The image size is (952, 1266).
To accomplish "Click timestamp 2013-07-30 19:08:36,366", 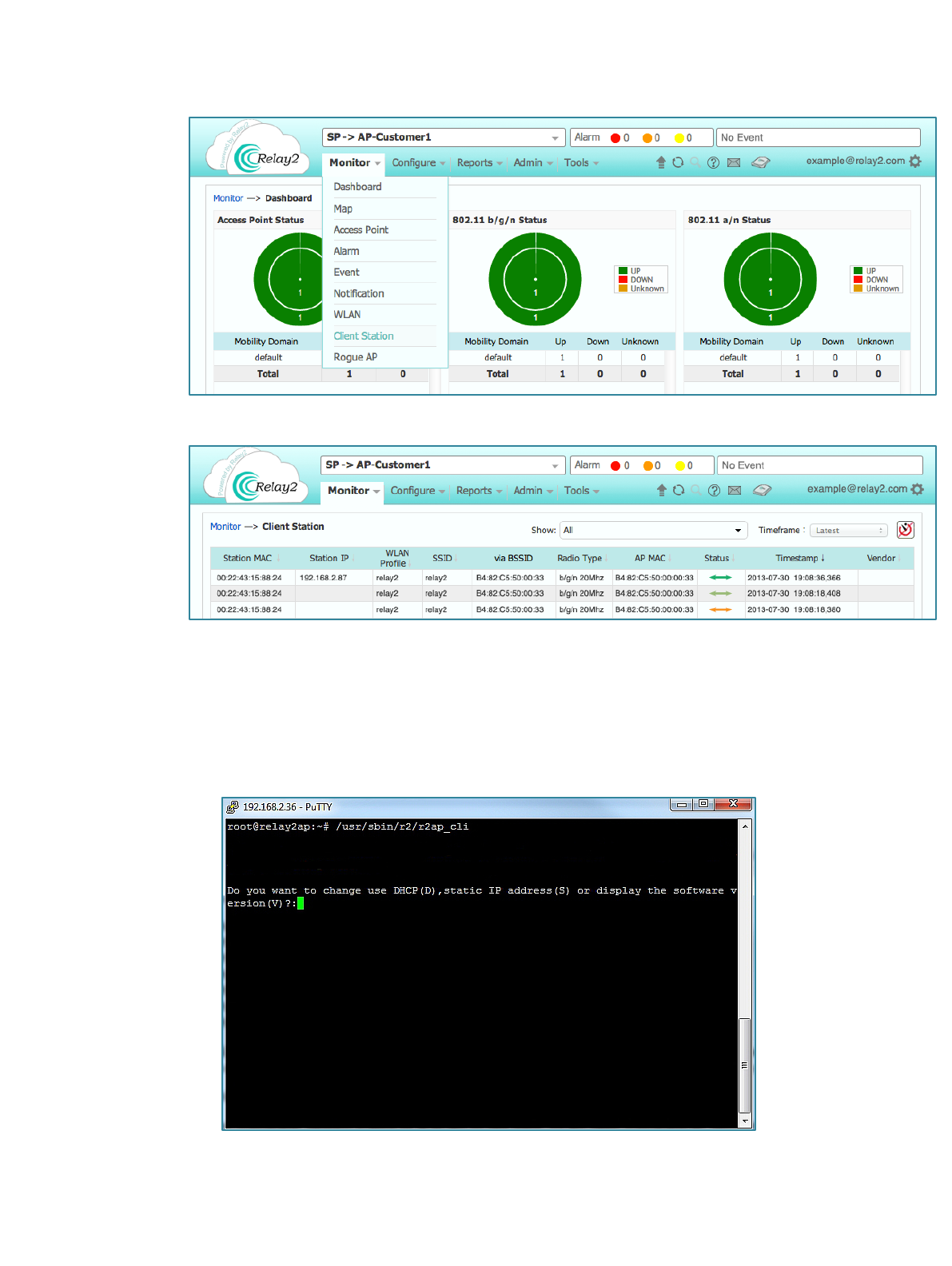I will pos(794,577).
